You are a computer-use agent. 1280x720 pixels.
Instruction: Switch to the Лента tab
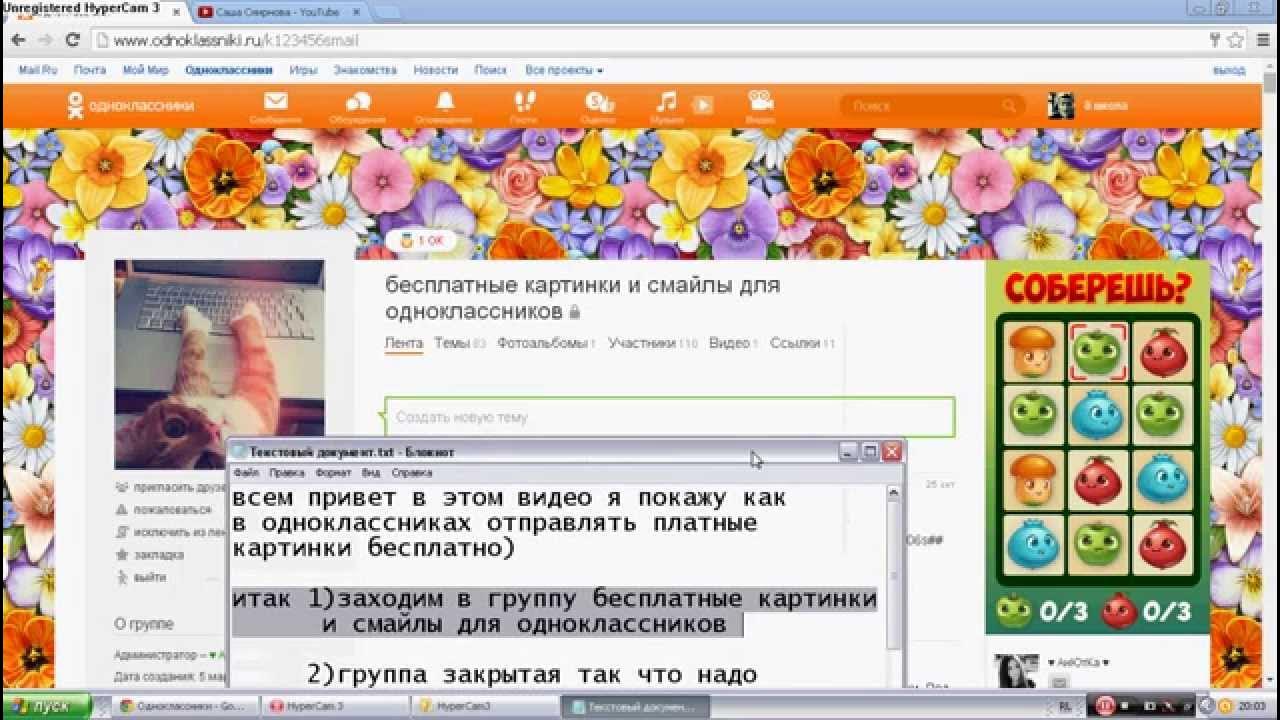click(x=404, y=343)
